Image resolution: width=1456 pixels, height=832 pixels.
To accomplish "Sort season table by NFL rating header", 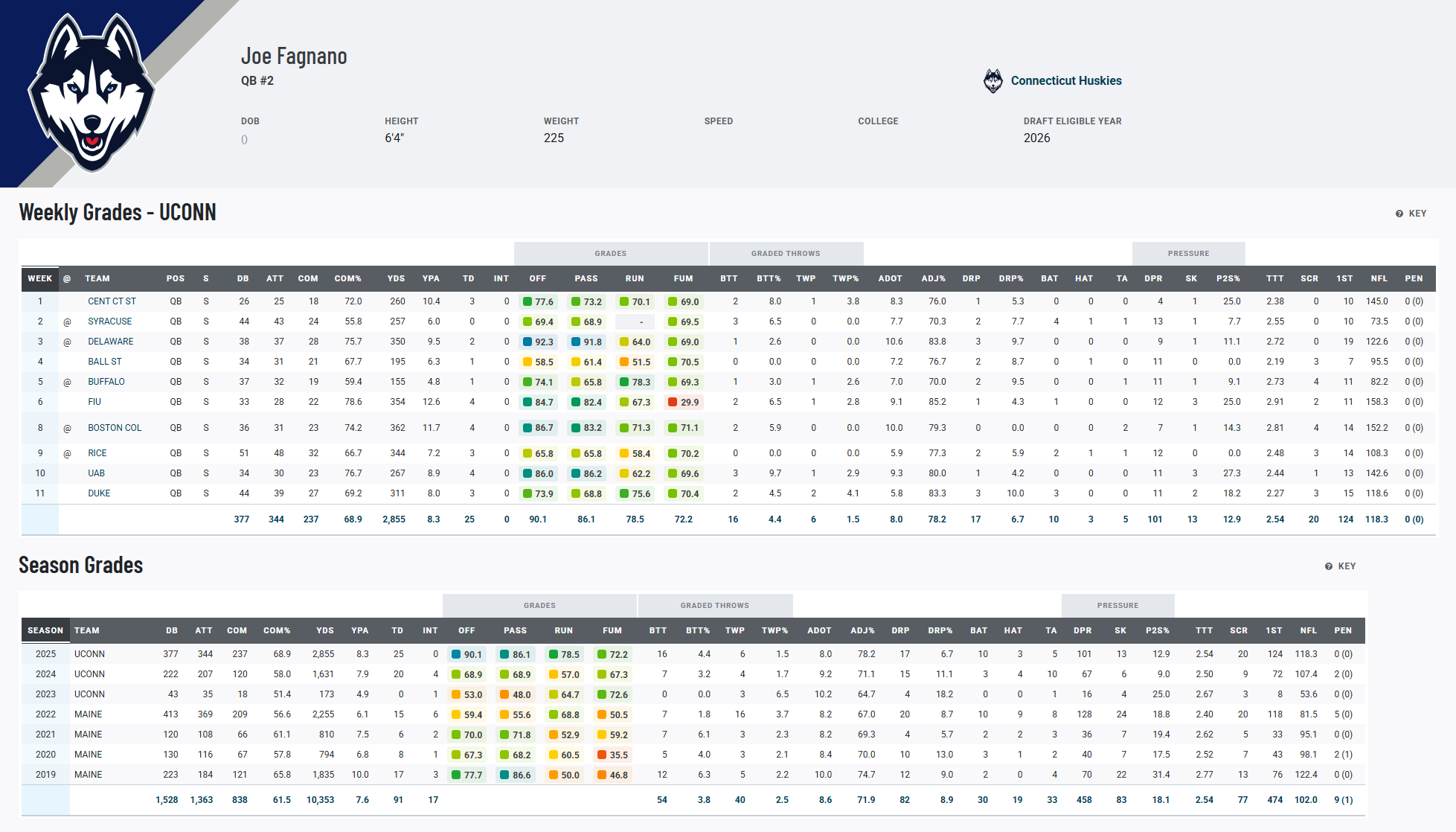I will pos(1308,630).
